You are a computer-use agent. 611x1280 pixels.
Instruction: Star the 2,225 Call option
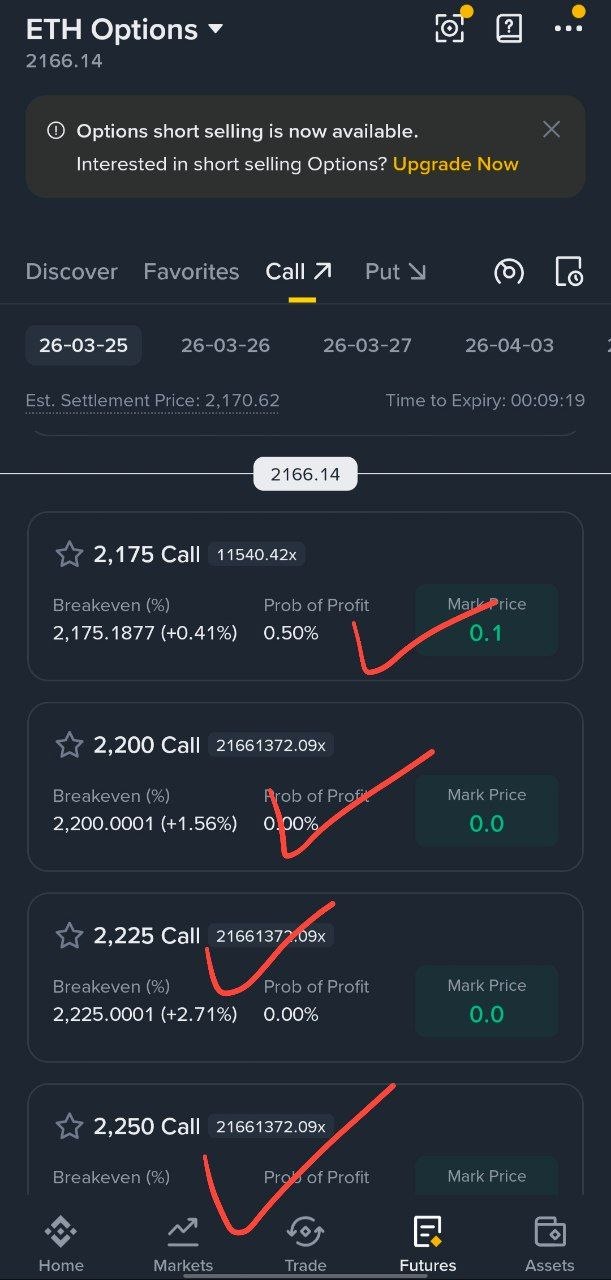pyautogui.click(x=69, y=936)
